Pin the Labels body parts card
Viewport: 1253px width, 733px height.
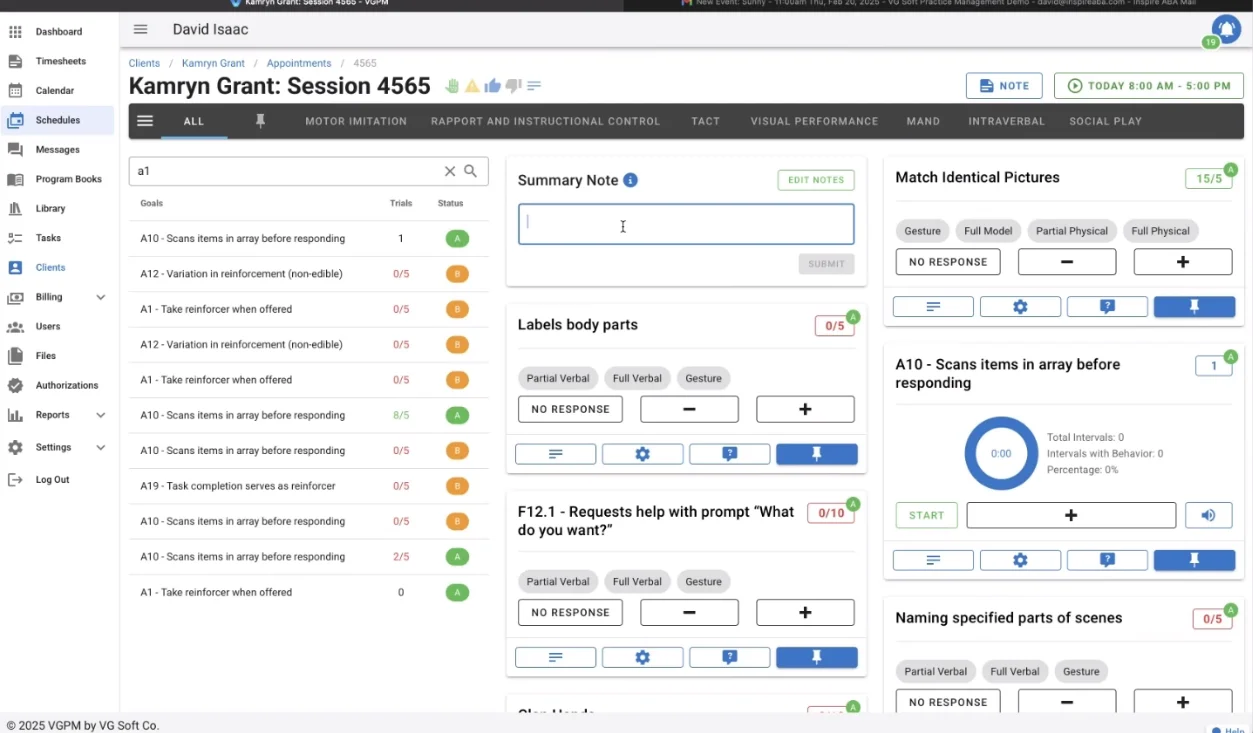[817, 454]
